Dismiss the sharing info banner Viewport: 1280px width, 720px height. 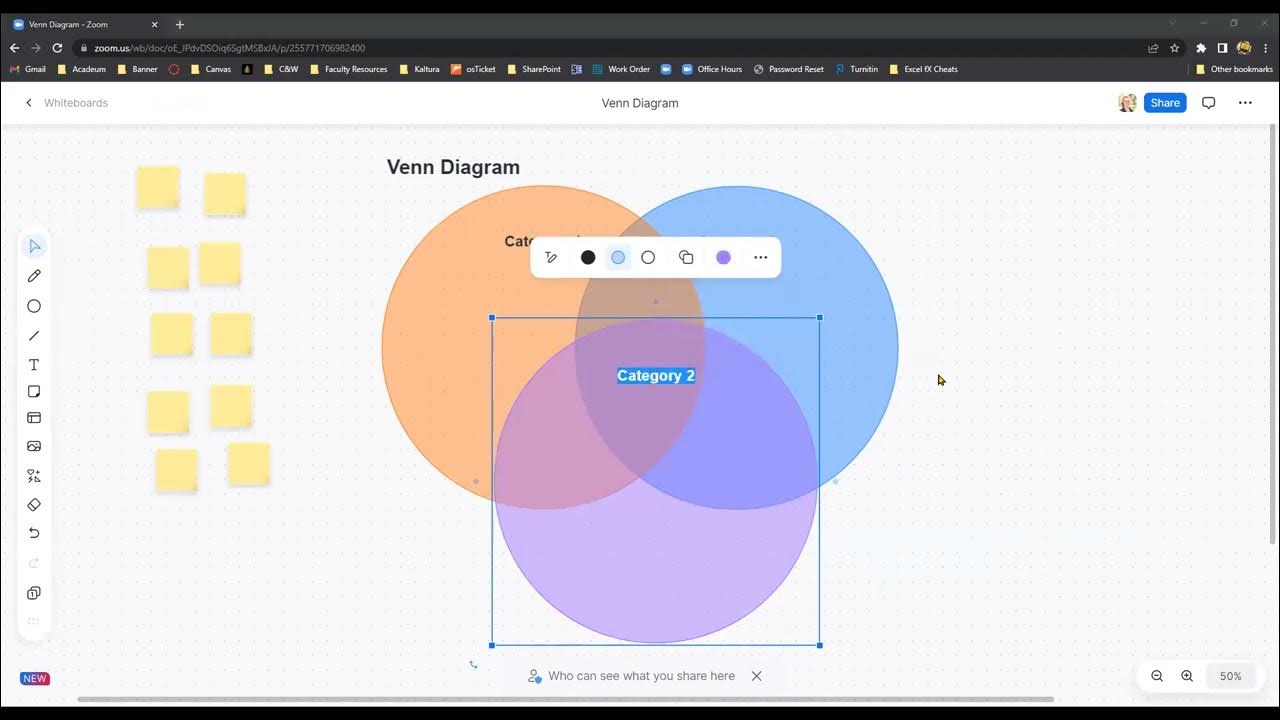(x=757, y=676)
